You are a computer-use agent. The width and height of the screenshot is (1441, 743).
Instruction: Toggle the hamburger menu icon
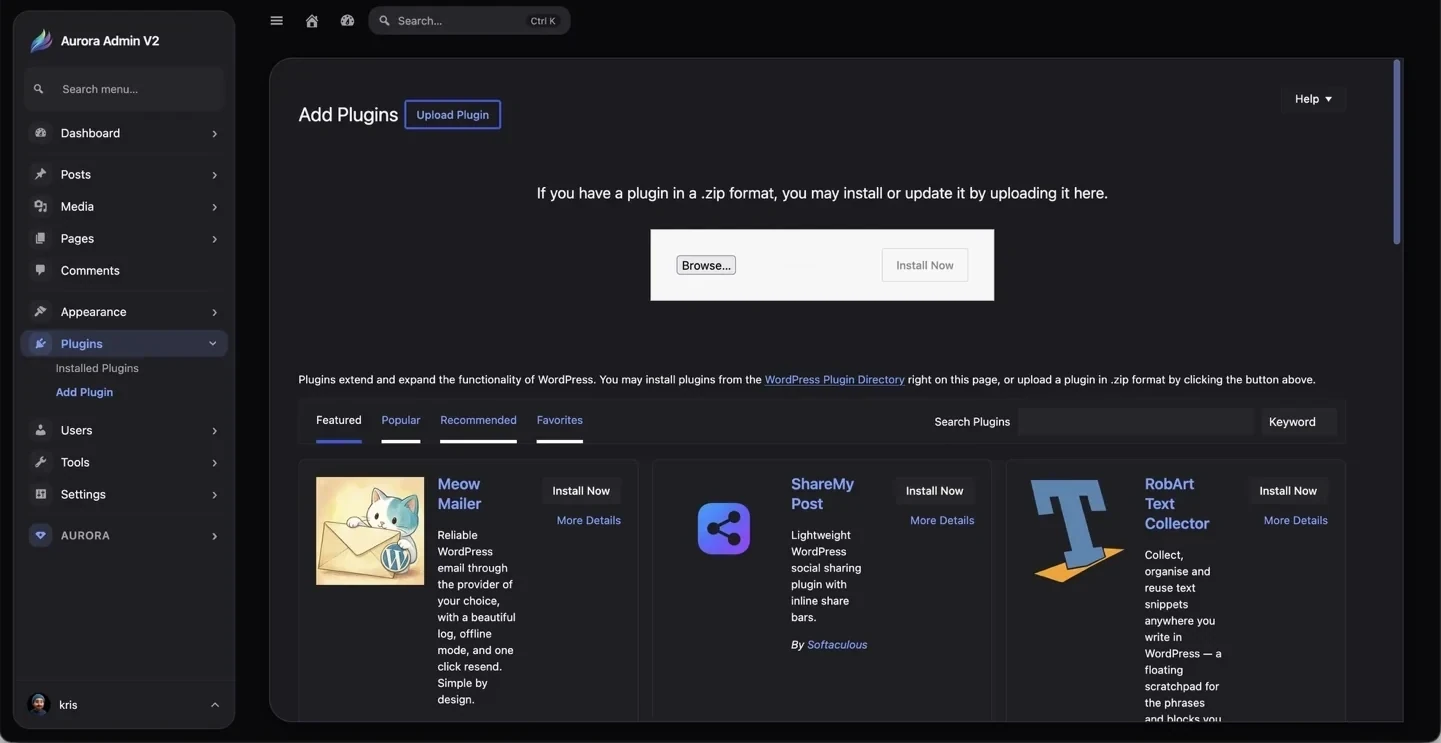[x=277, y=20]
